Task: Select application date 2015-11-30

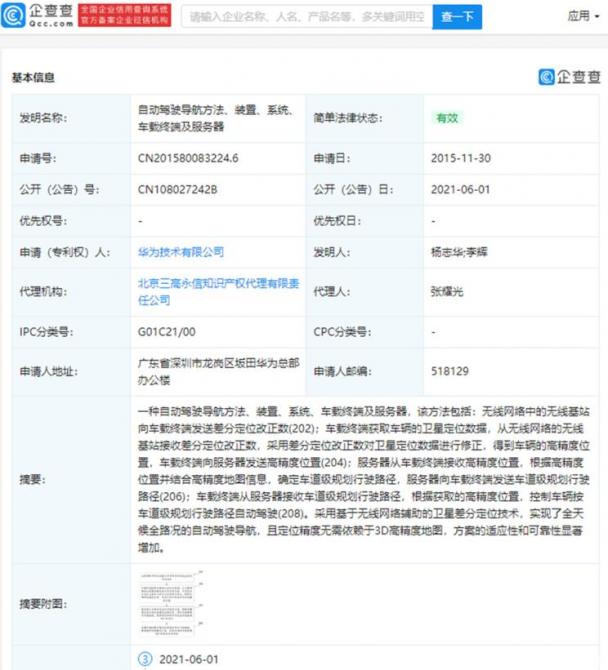Action: pos(461,158)
